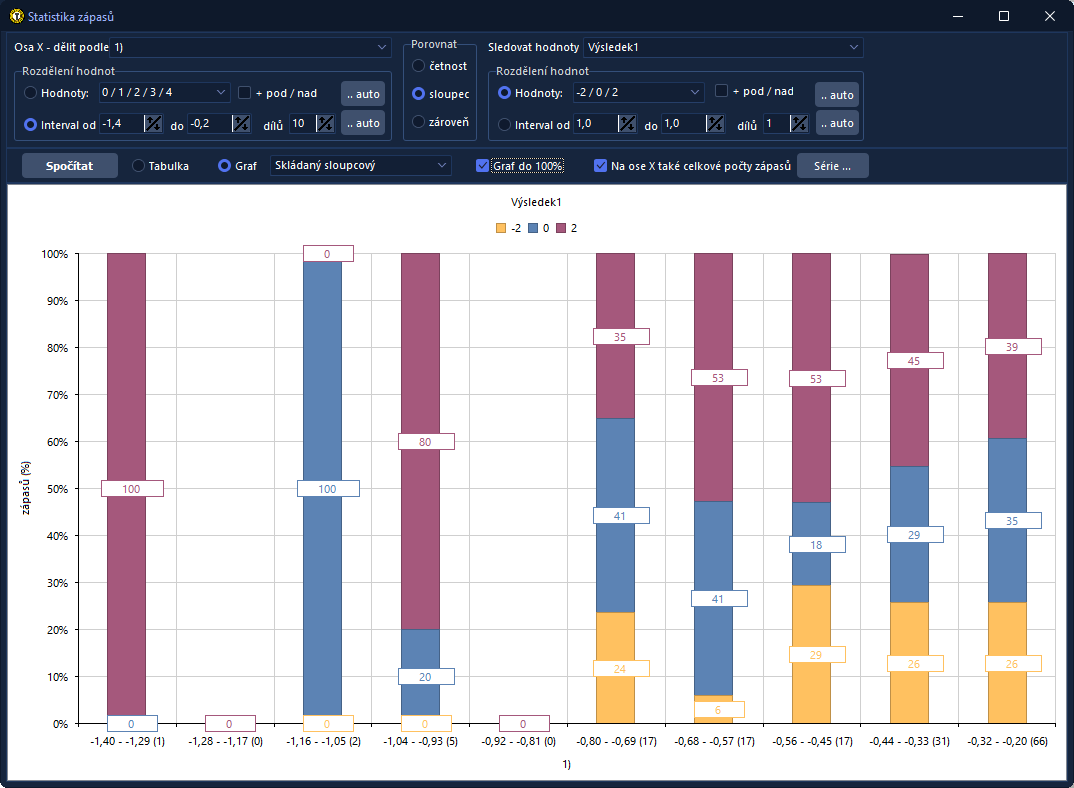
Task: Click the Interval od field containing -1,4
Action: click(x=121, y=124)
